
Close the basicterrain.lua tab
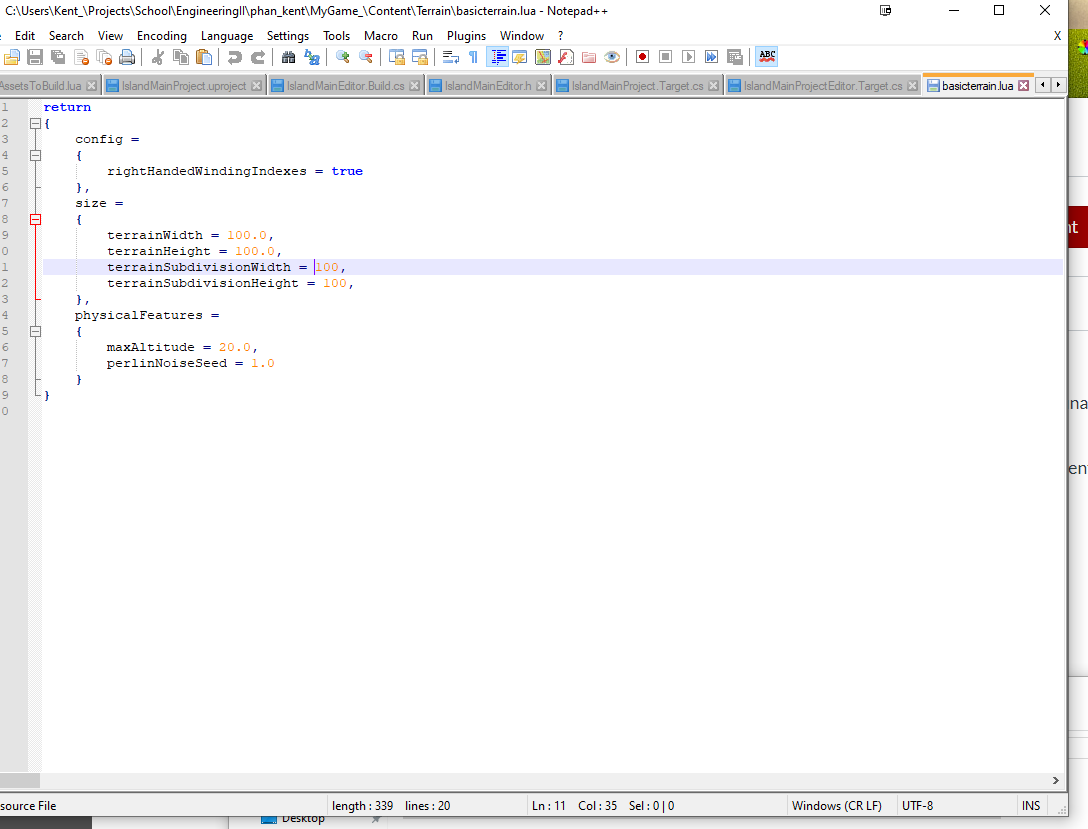coord(1023,86)
